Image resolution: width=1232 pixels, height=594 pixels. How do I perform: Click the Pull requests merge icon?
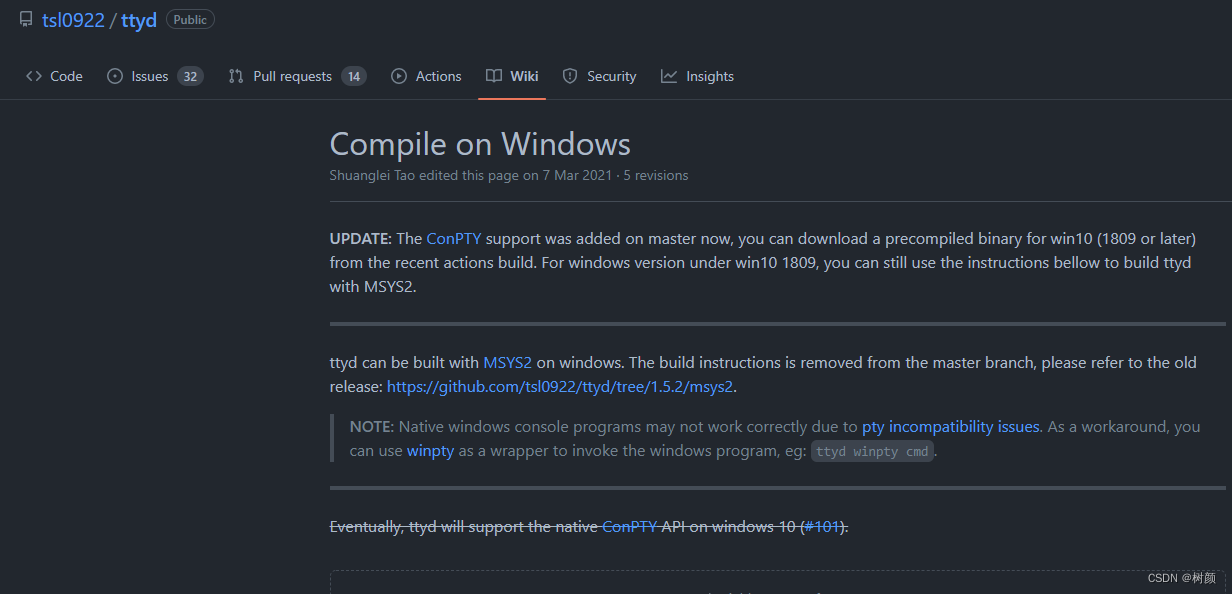tap(234, 76)
